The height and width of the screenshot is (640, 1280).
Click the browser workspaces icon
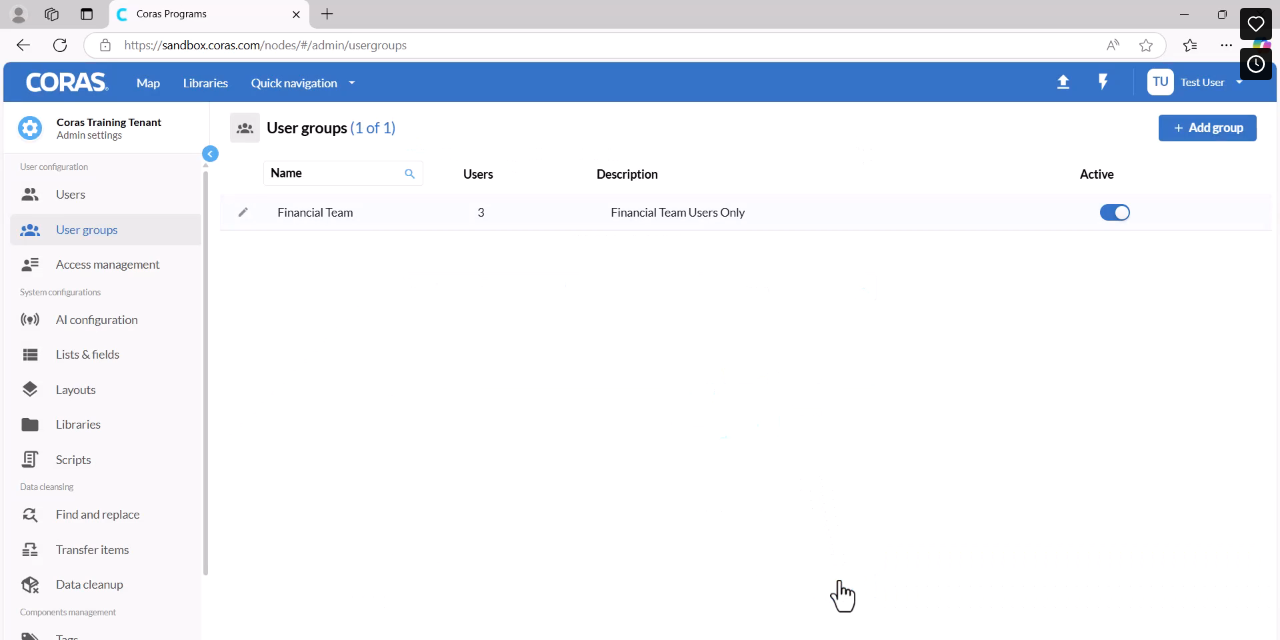click(52, 14)
